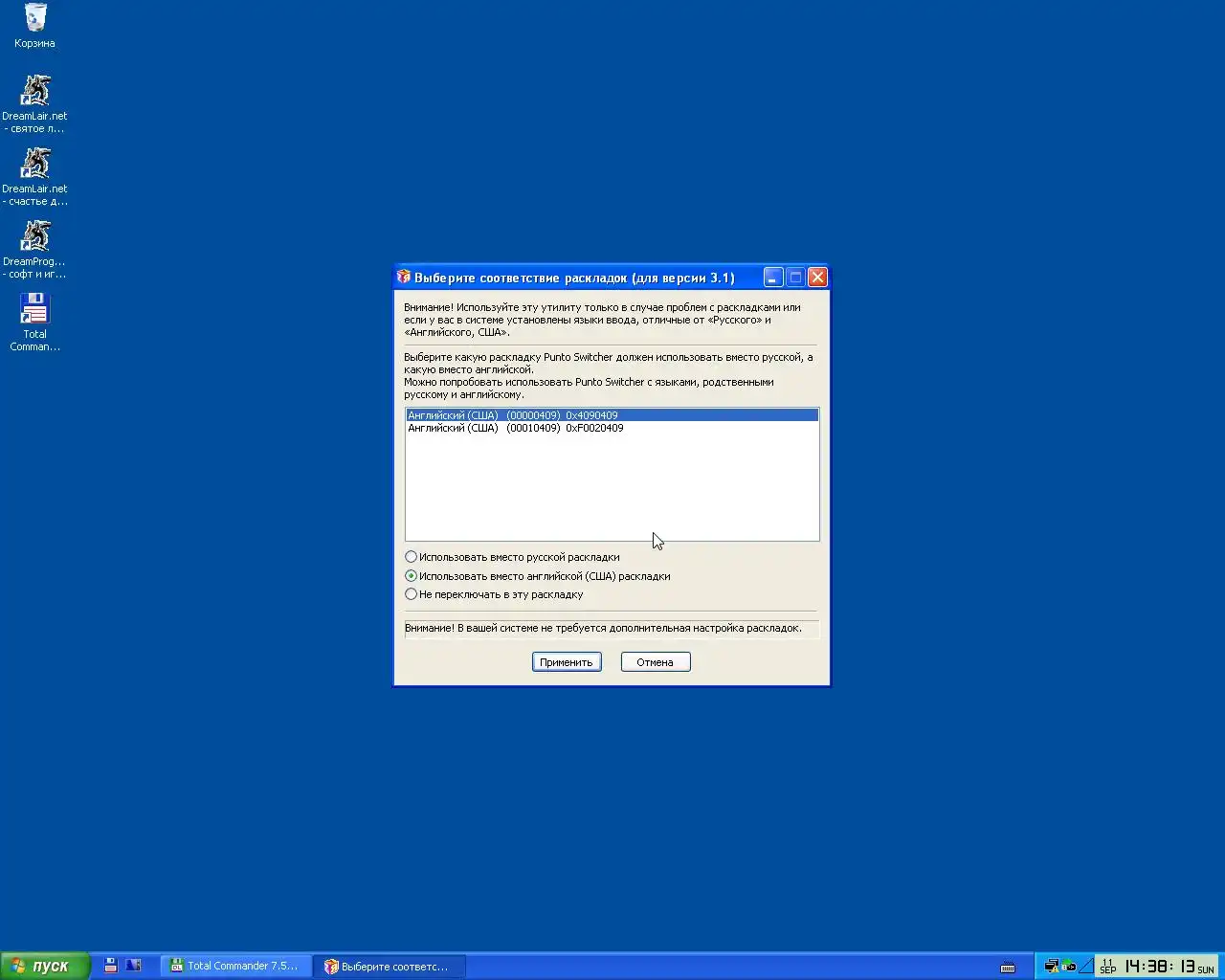Select the DreamLair.net святое shortcut icon
Viewport: 1225px width, 980px height.
click(x=34, y=104)
